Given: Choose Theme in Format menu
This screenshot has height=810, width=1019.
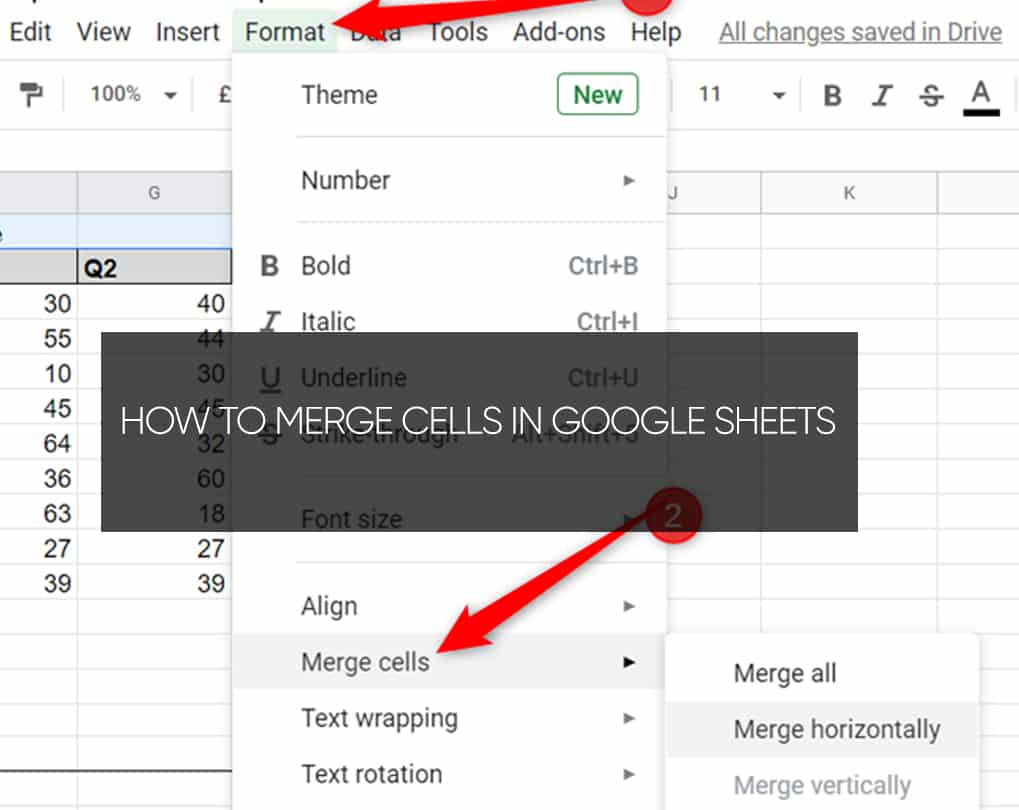Looking at the screenshot, I should tap(449, 95).
